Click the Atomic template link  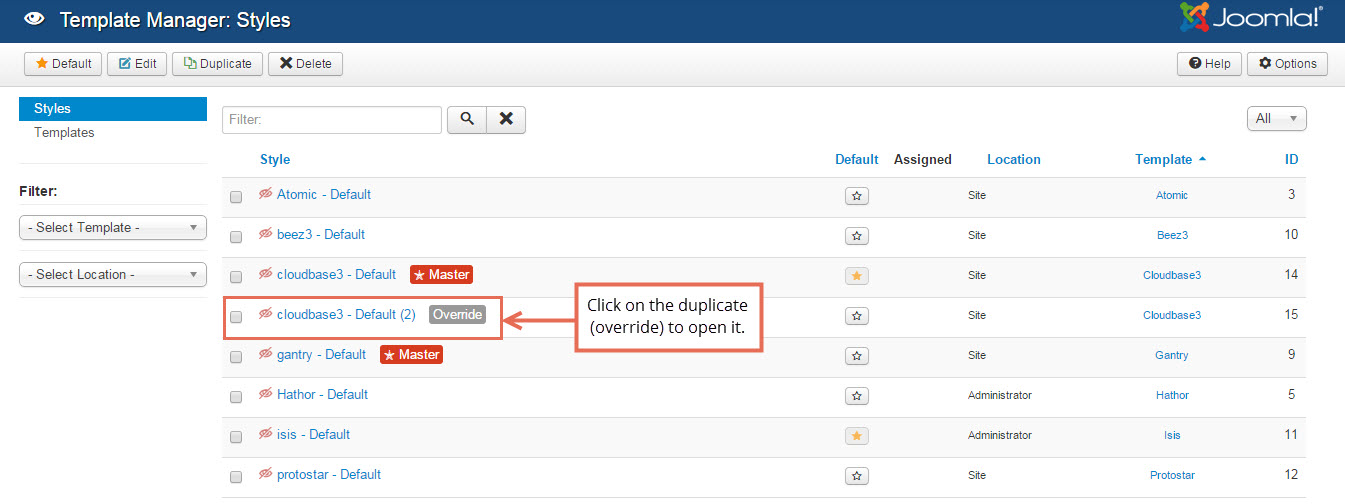[x=1172, y=195]
